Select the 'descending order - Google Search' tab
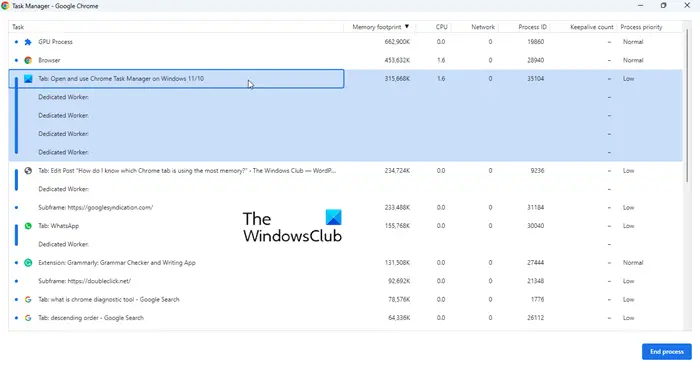This screenshot has width=700, height=369. (346, 318)
